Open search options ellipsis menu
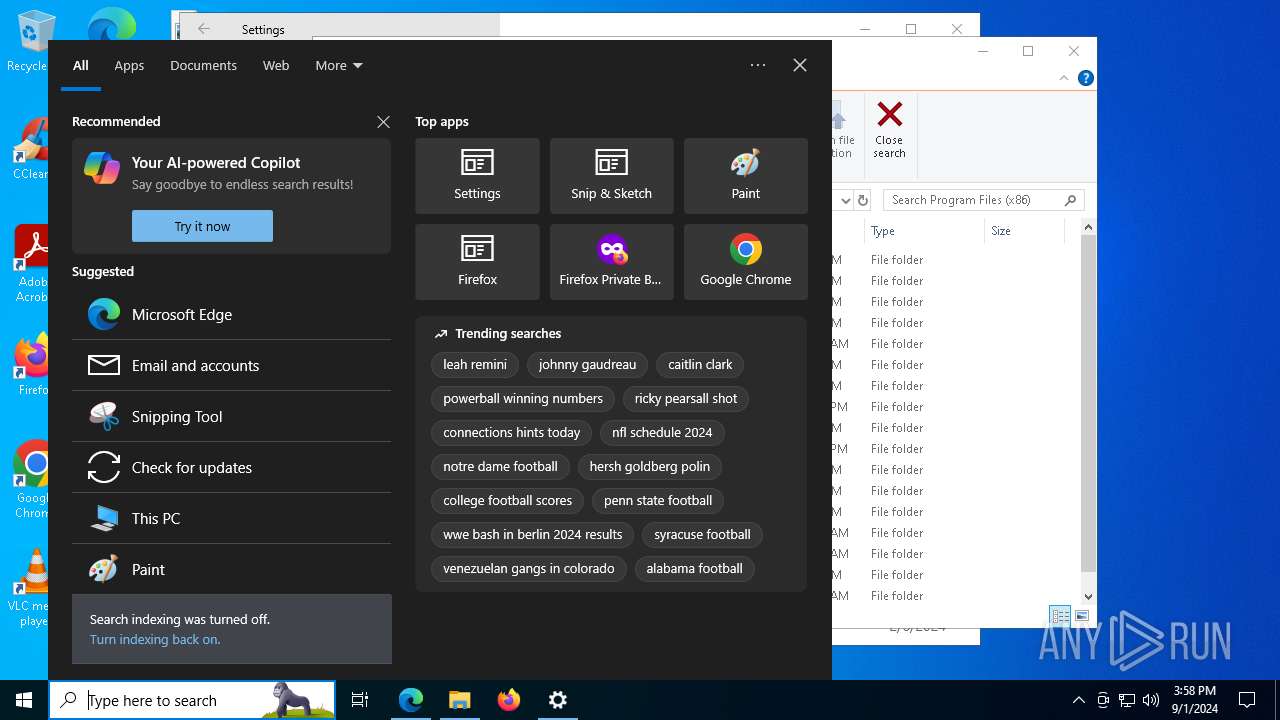This screenshot has width=1280, height=720. pos(758,65)
